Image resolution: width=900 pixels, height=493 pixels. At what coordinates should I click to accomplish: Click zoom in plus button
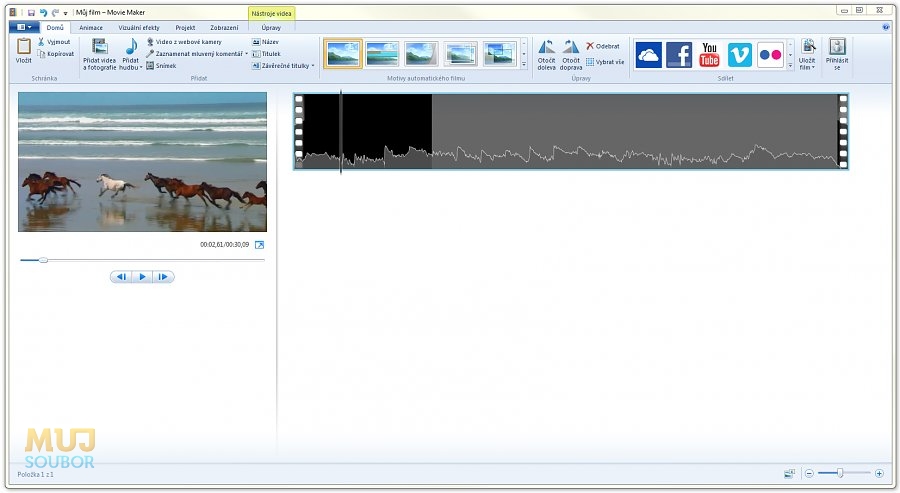[879, 473]
